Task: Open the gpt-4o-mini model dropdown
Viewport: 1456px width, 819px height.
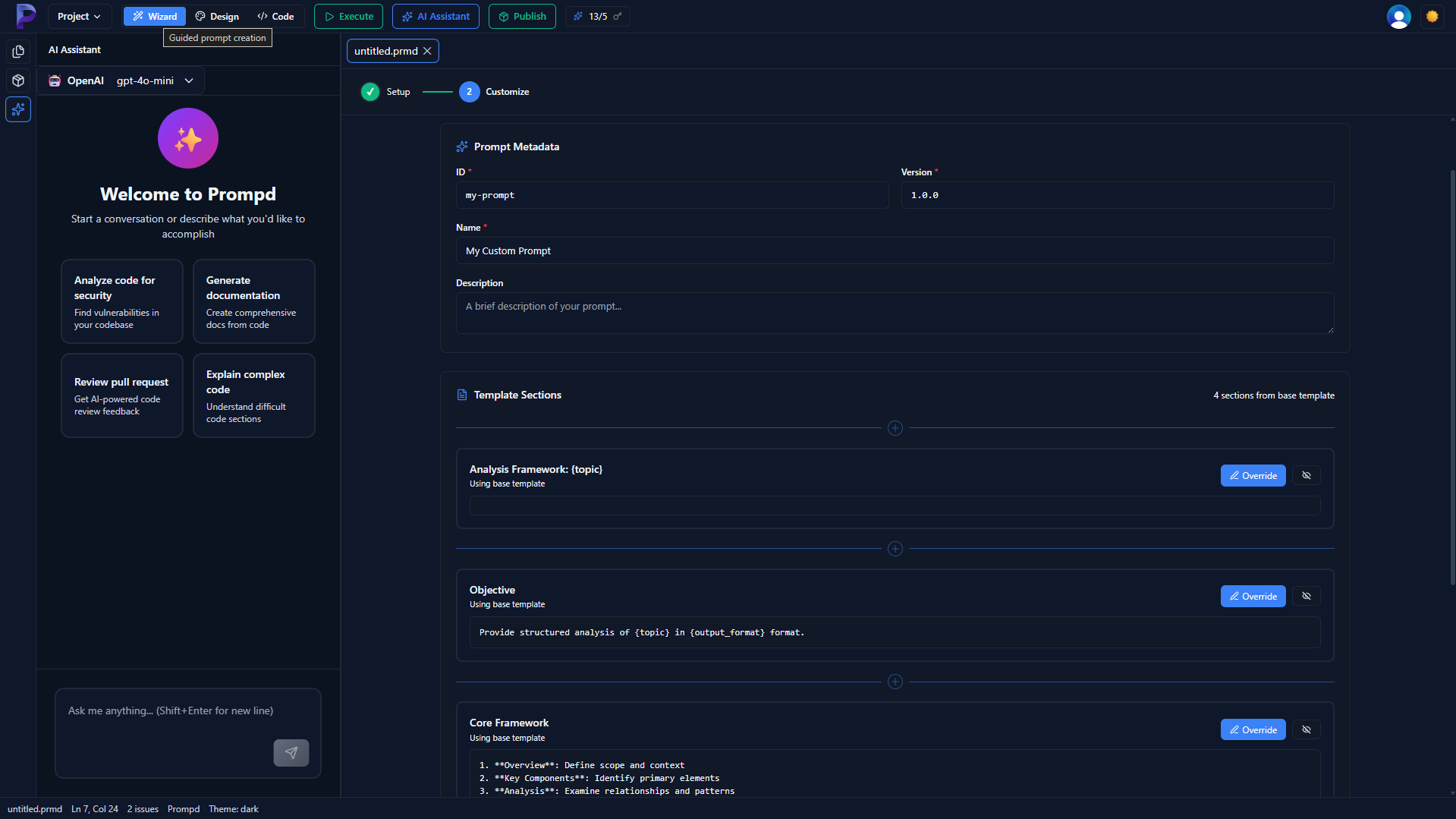Action: 188,80
